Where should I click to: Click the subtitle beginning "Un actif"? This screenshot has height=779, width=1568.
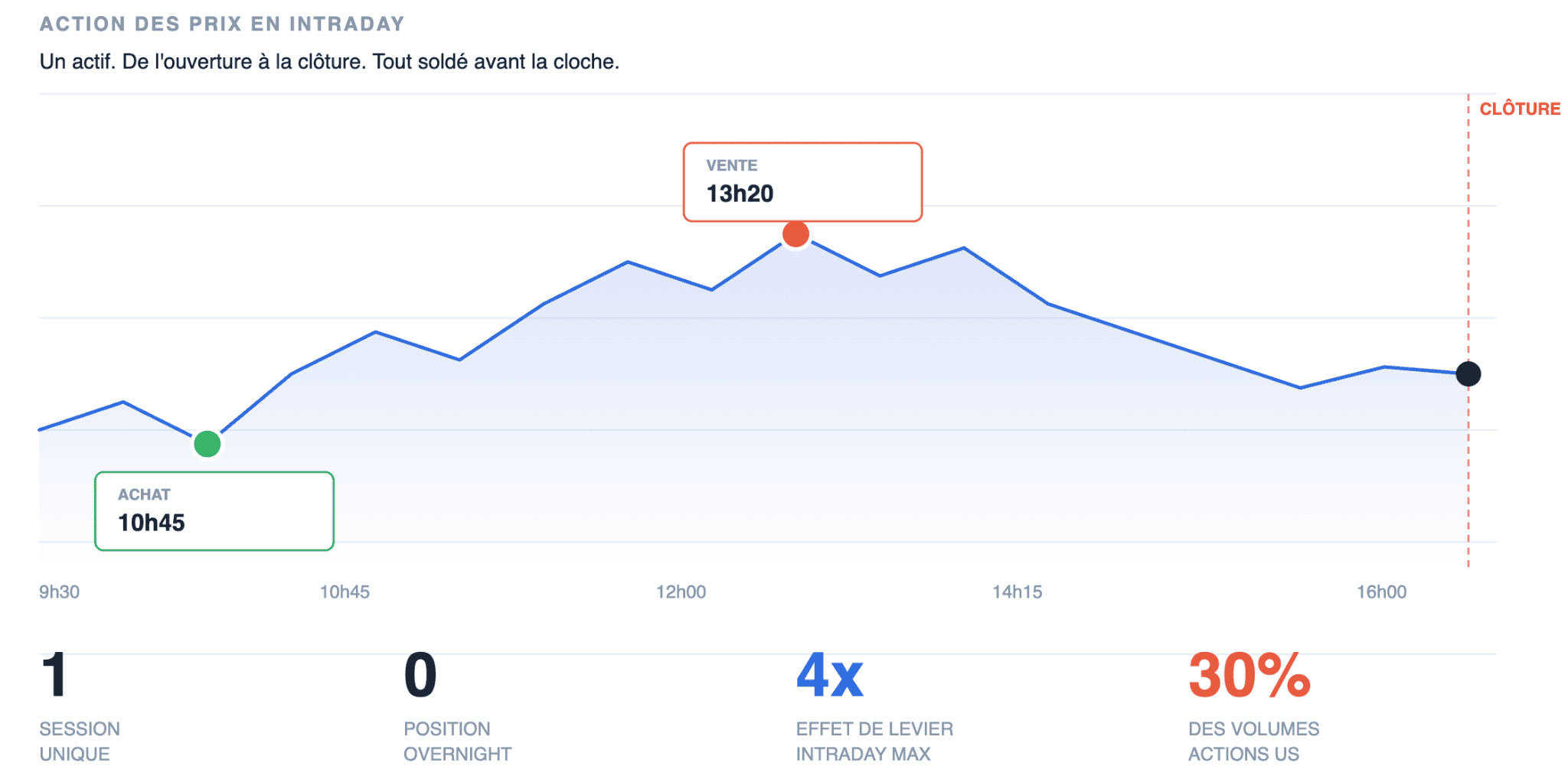tap(329, 61)
